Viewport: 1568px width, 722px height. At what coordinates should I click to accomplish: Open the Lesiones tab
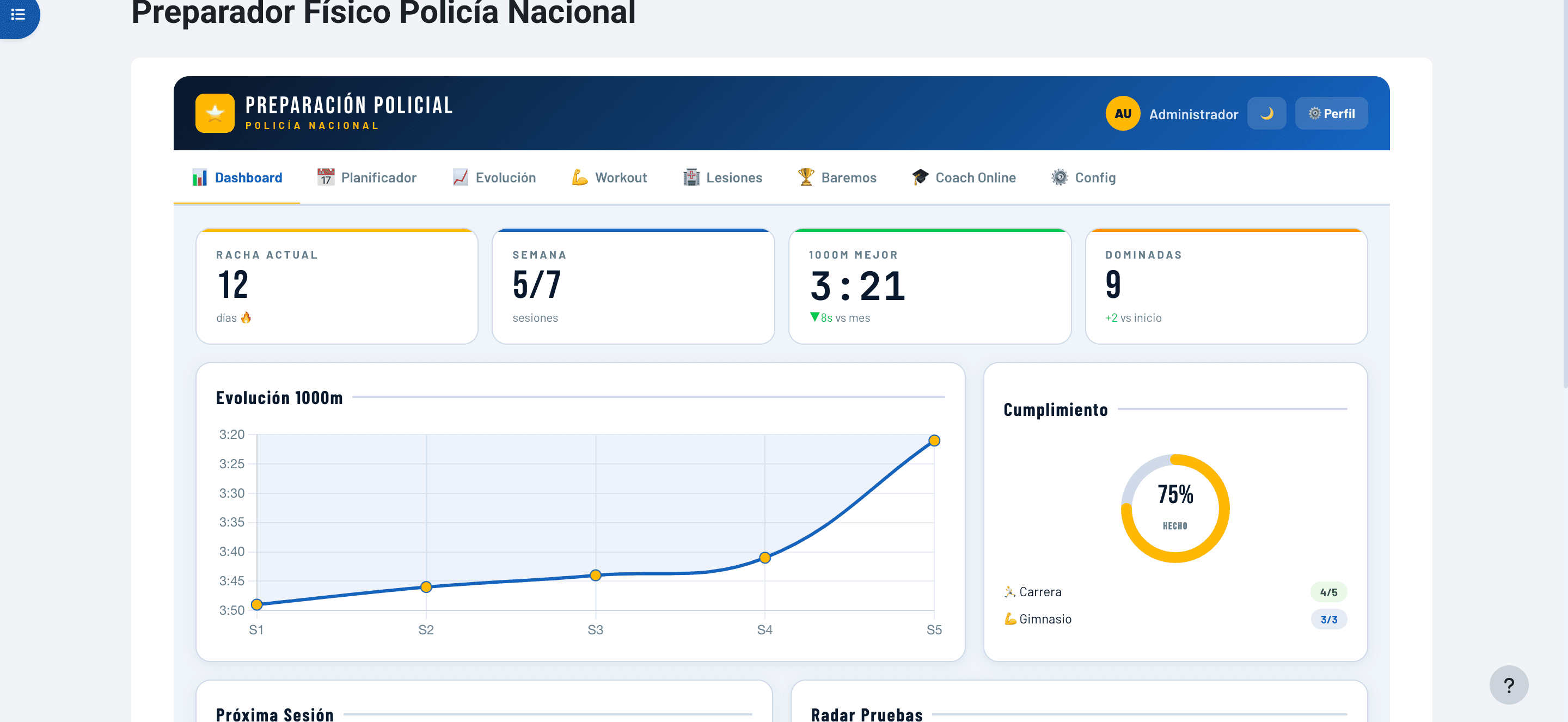(x=722, y=177)
